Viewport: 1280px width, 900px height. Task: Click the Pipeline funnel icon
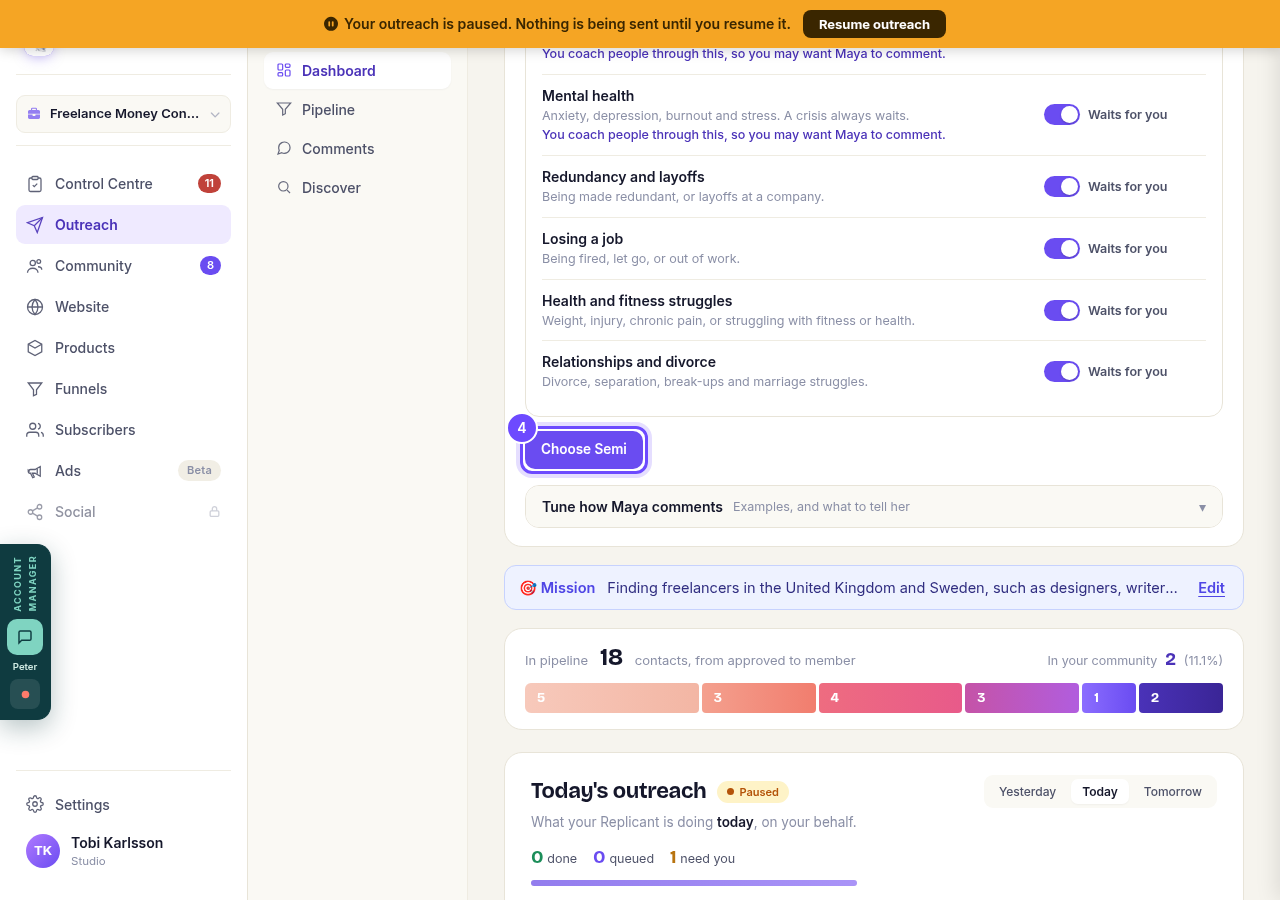click(284, 110)
